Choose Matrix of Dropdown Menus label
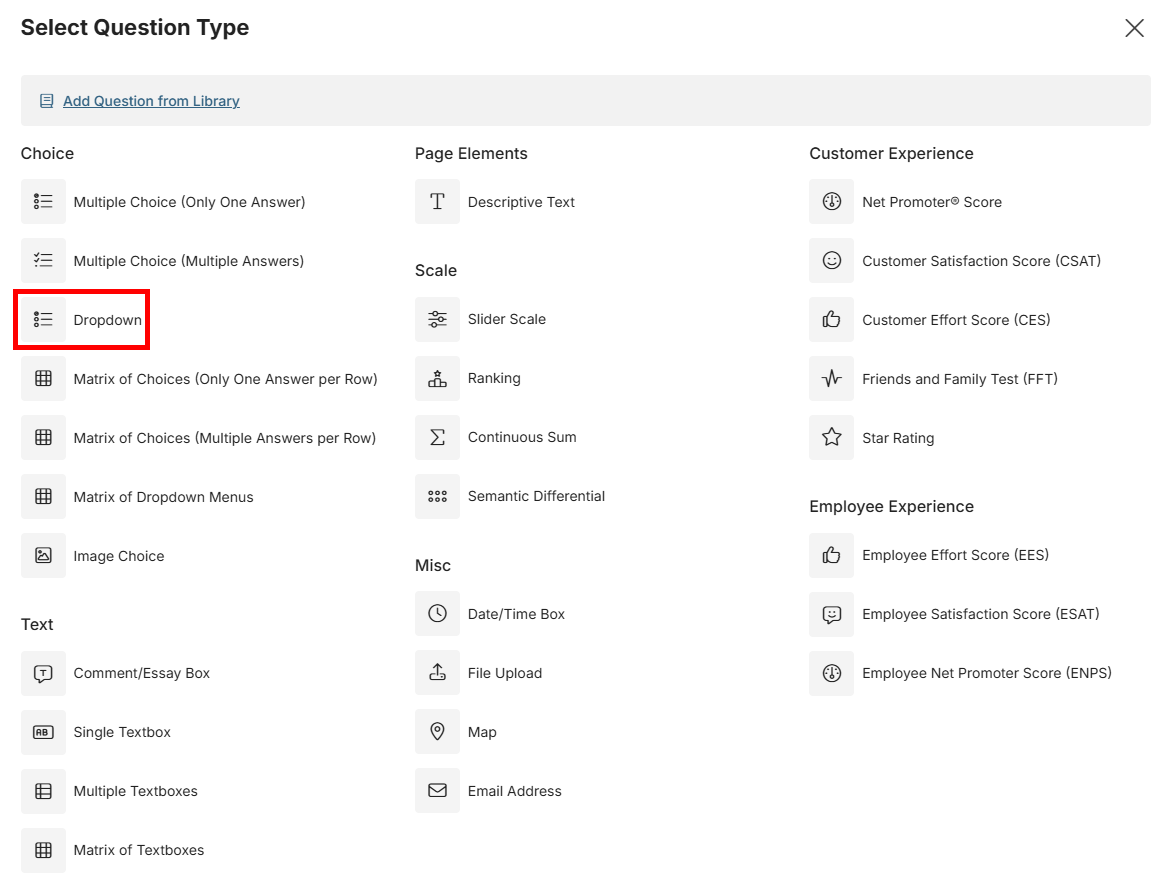The height and width of the screenshot is (896, 1156). click(164, 497)
